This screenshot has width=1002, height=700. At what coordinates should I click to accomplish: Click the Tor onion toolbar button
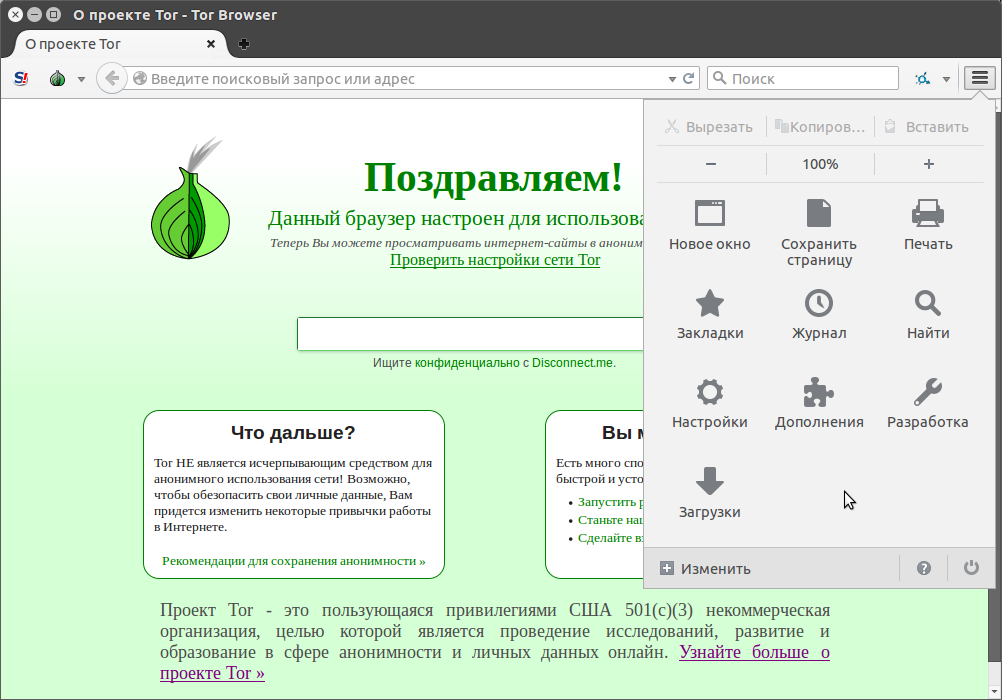tap(58, 79)
